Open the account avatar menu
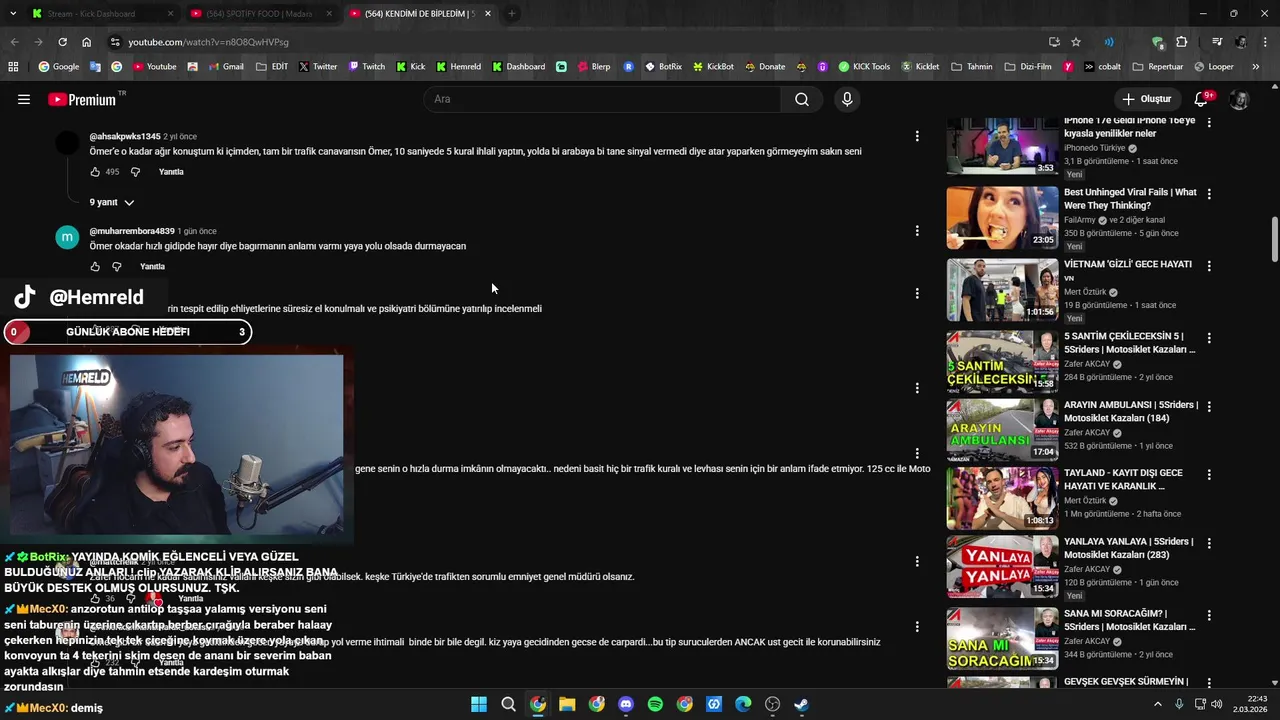Screen dimensions: 1280x720 1239,99
